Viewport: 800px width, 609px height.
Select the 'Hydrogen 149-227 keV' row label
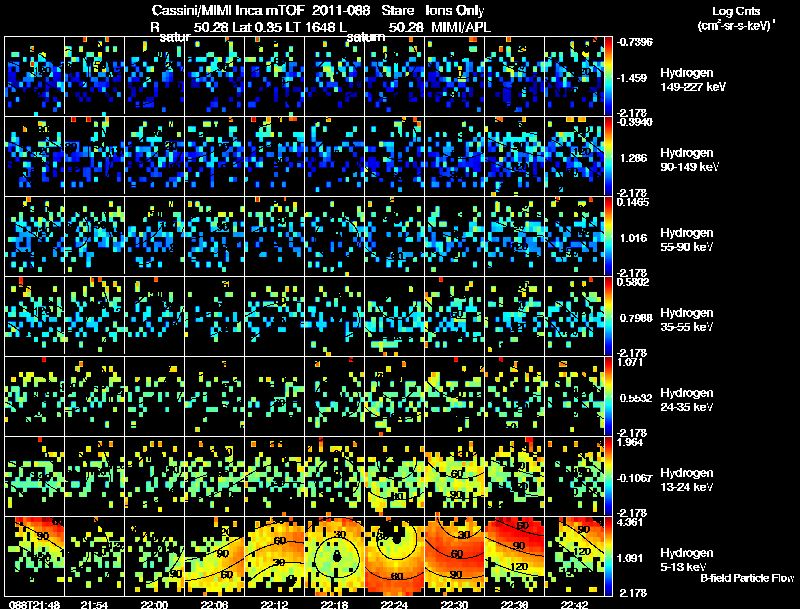(x=693, y=80)
